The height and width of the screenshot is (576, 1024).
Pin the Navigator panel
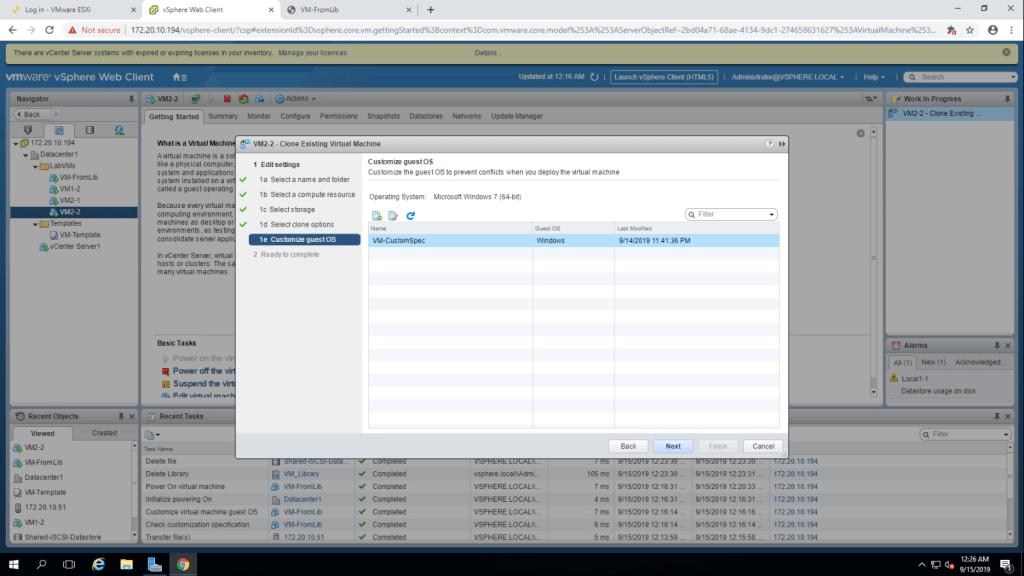(x=131, y=99)
